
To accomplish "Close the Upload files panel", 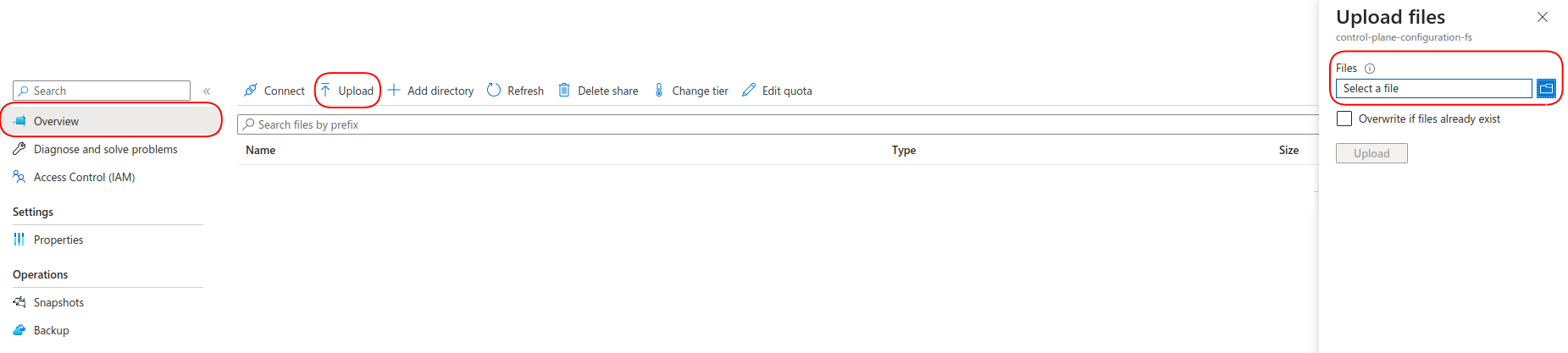I will click(1543, 17).
